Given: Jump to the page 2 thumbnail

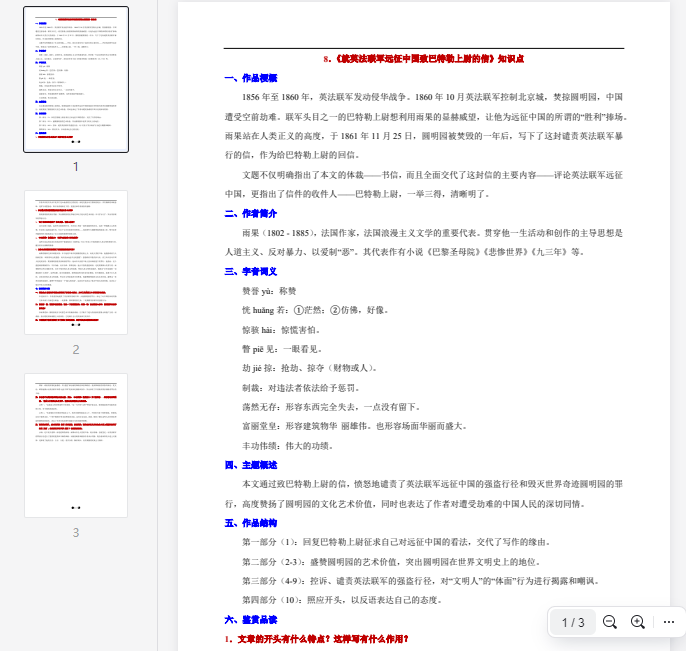Looking at the screenshot, I should tap(76, 262).
